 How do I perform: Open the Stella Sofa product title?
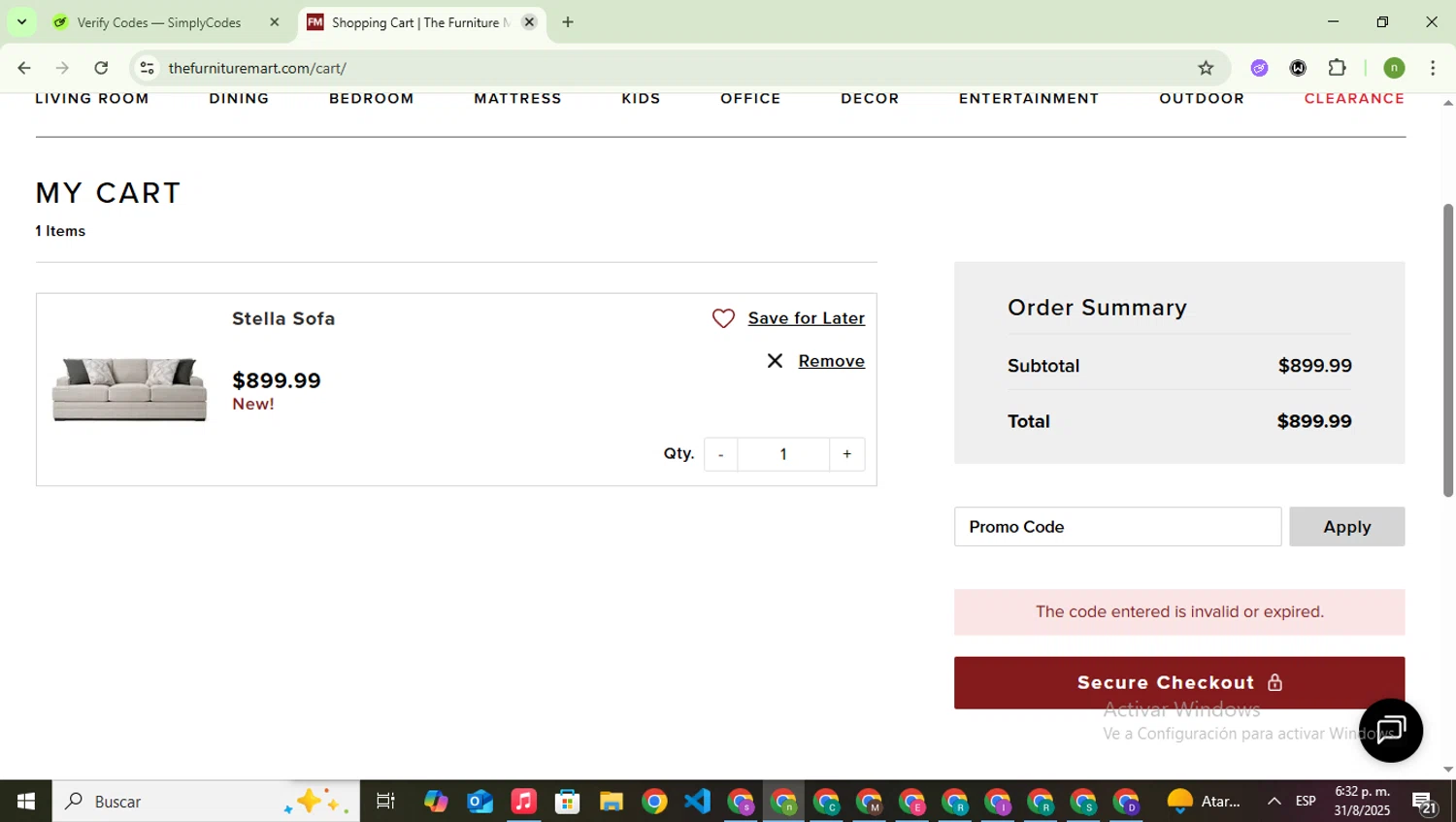[x=283, y=318]
